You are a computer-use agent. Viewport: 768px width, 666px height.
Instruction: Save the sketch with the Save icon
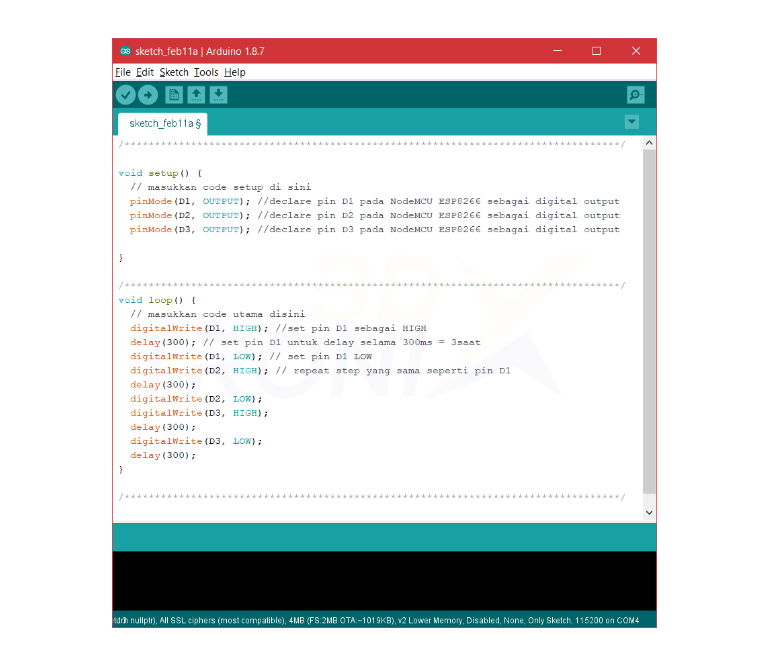tap(218, 95)
